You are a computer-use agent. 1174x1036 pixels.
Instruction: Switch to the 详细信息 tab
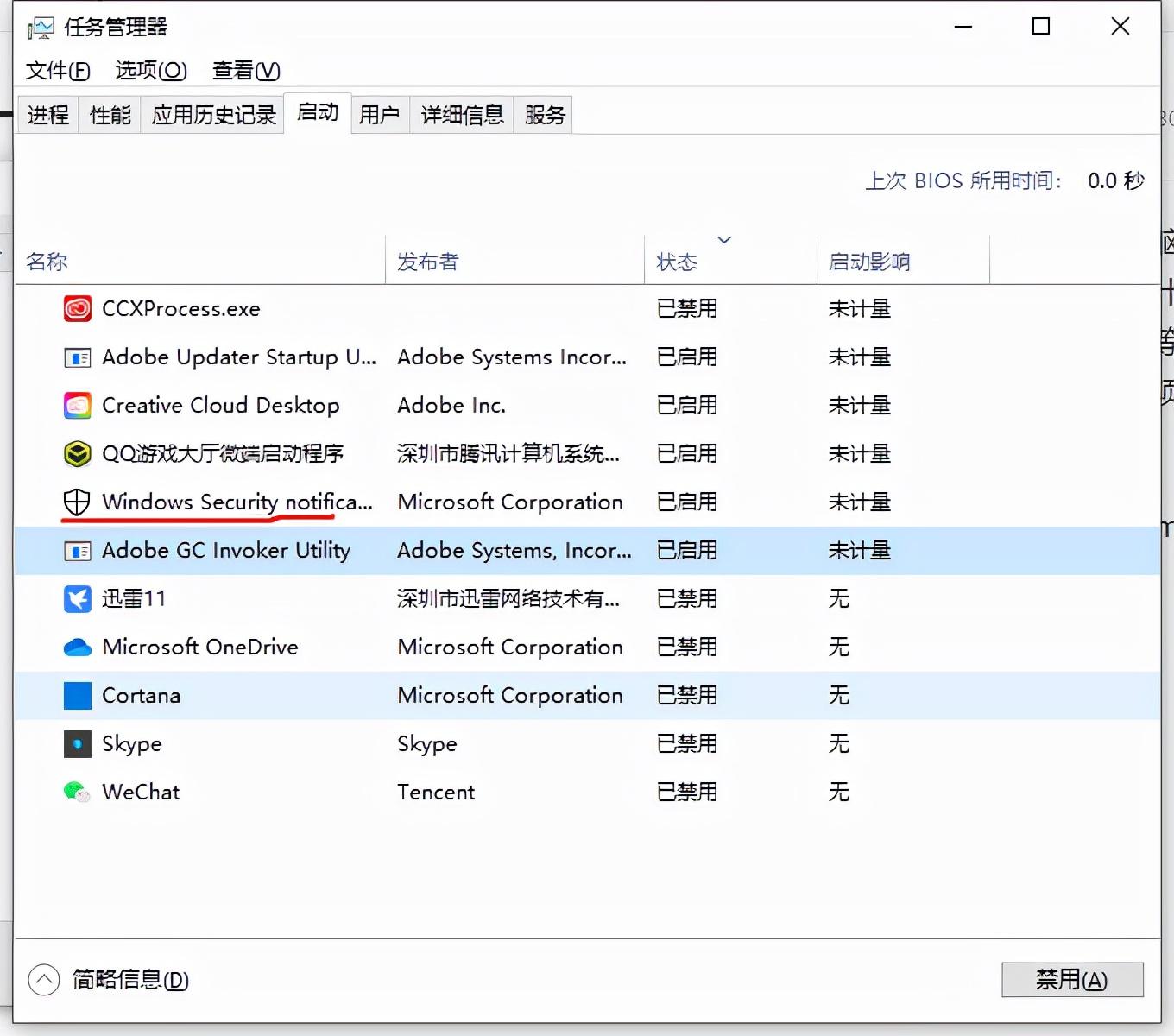[x=462, y=115]
